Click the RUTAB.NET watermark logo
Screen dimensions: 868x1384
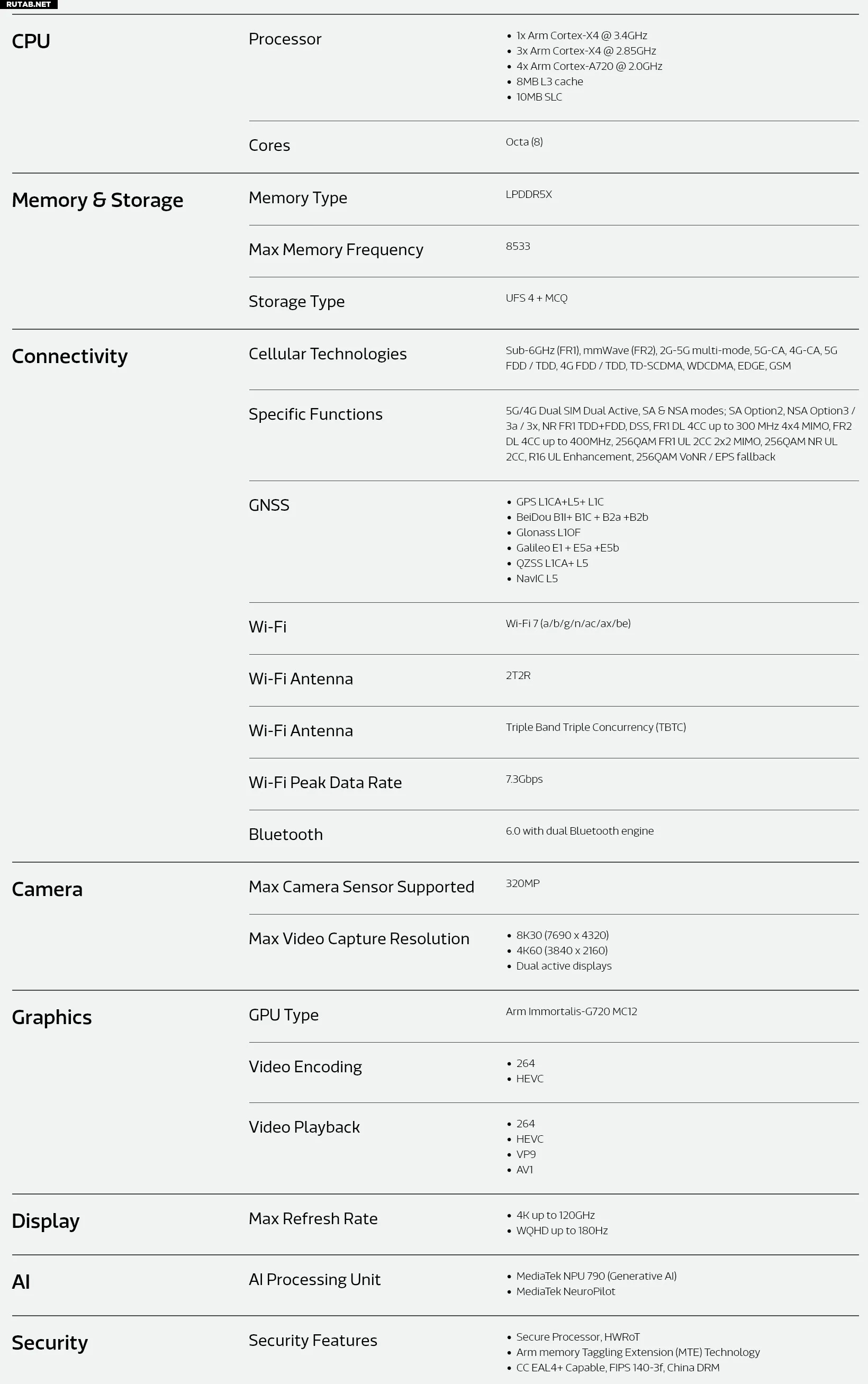point(28,4)
